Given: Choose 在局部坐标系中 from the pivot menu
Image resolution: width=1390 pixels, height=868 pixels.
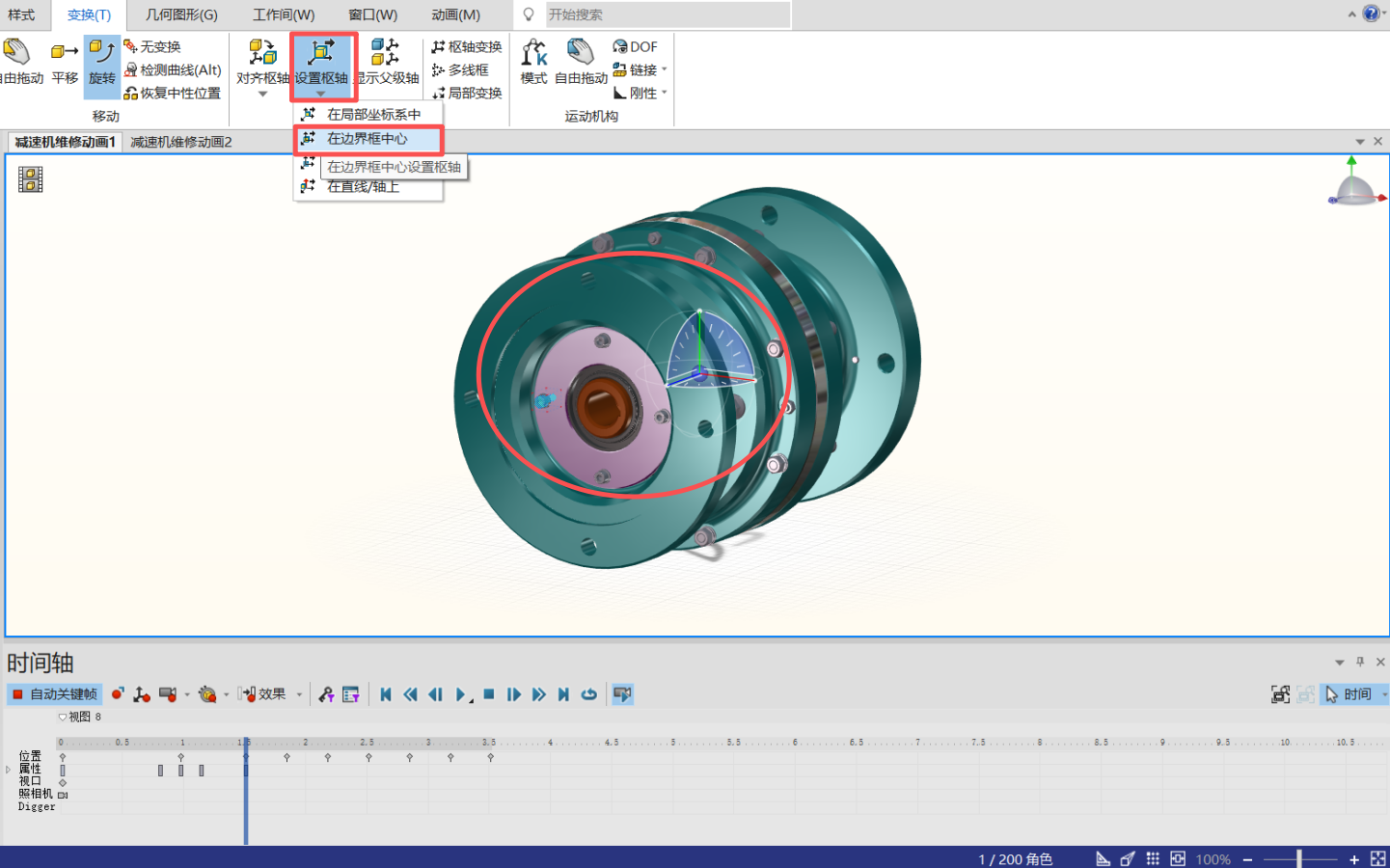Looking at the screenshot, I should coord(368,114).
